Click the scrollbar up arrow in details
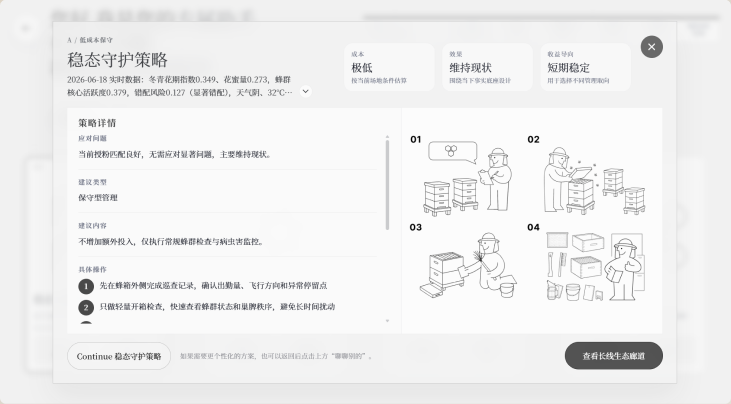731x404 pixels. 387,137
